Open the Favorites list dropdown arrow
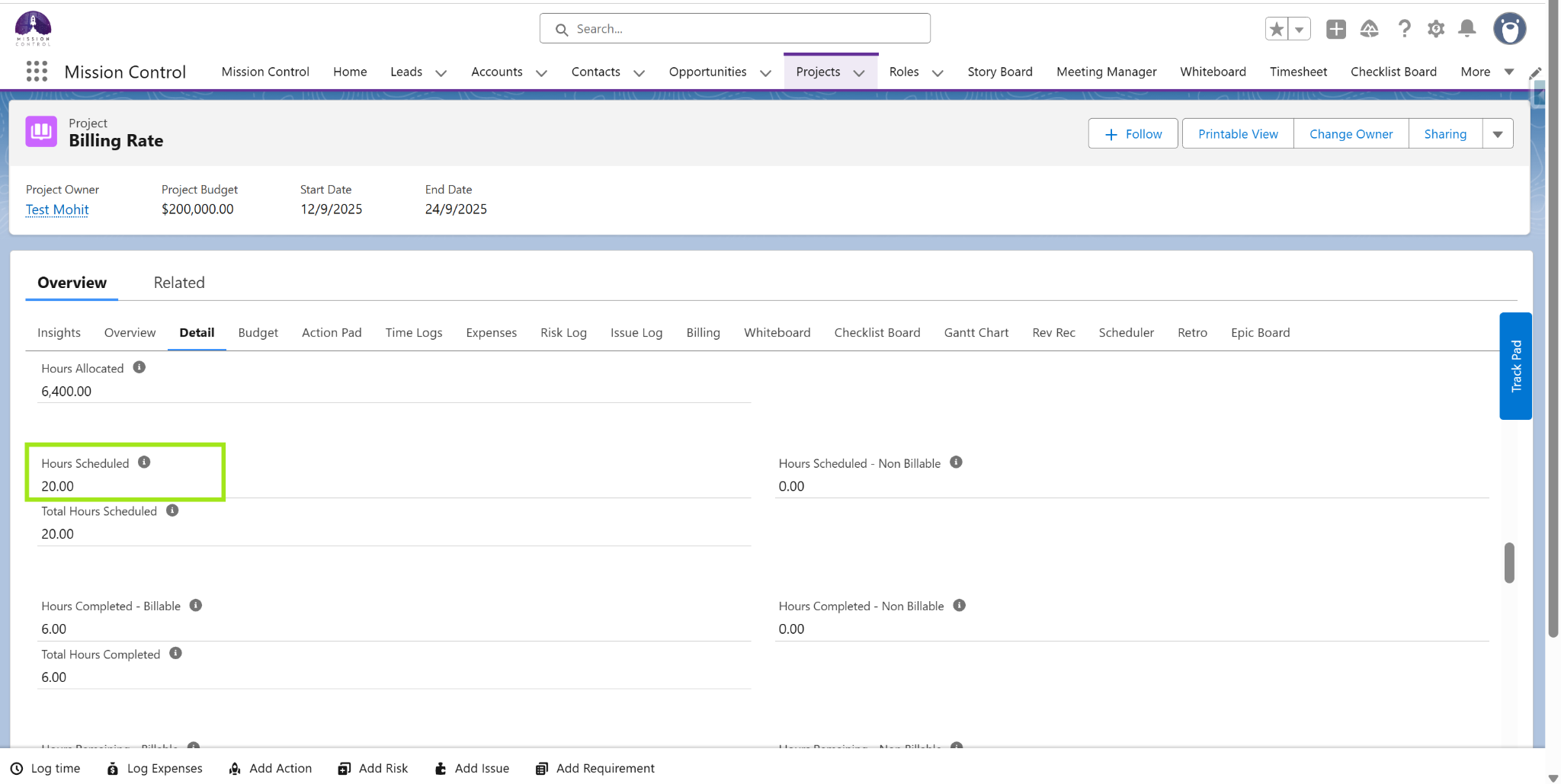The image size is (1561, 784). [x=1300, y=29]
